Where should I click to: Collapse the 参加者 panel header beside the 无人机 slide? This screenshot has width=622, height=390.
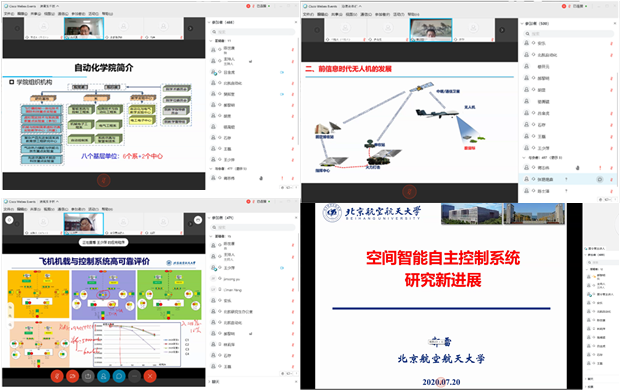522,23
